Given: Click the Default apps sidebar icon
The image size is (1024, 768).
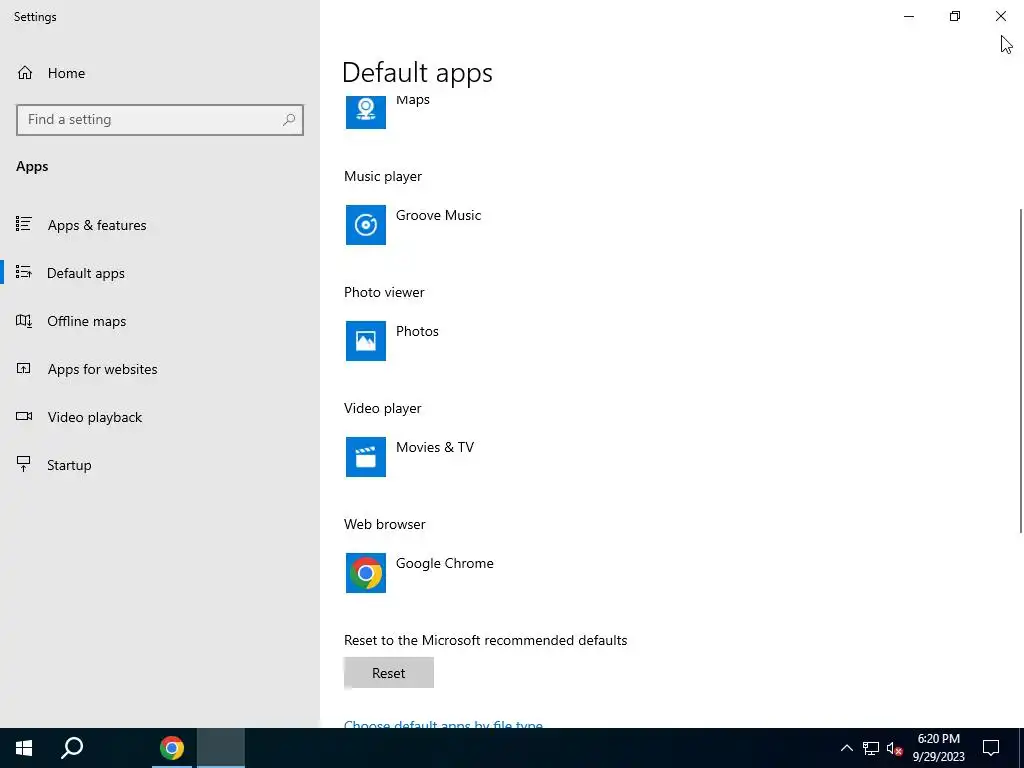Looking at the screenshot, I should (24, 272).
